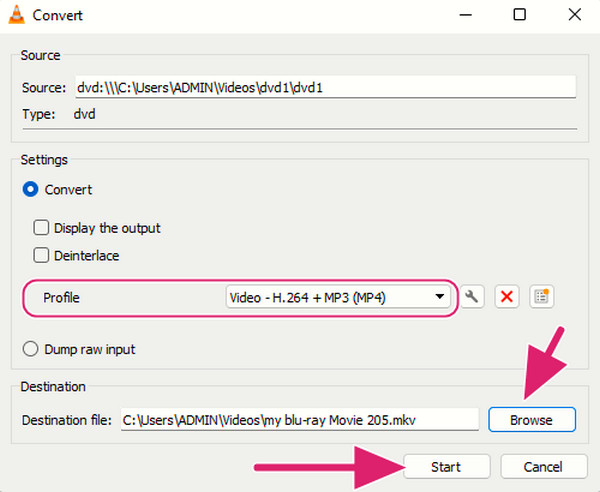Click the VLC cone icon in title bar

tap(16, 15)
